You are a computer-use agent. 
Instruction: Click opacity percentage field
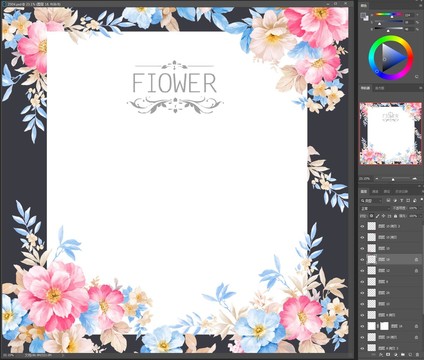[413, 208]
